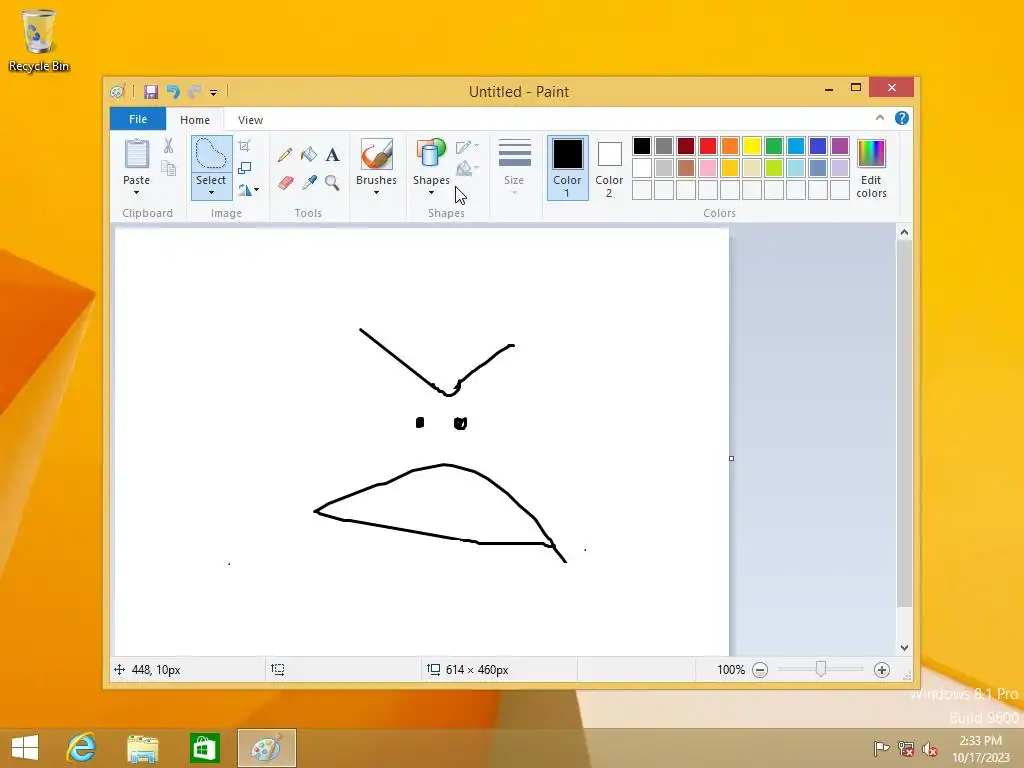Click the Save icon in Quick Access Toolbar
Viewport: 1024px width, 768px height.
point(151,91)
